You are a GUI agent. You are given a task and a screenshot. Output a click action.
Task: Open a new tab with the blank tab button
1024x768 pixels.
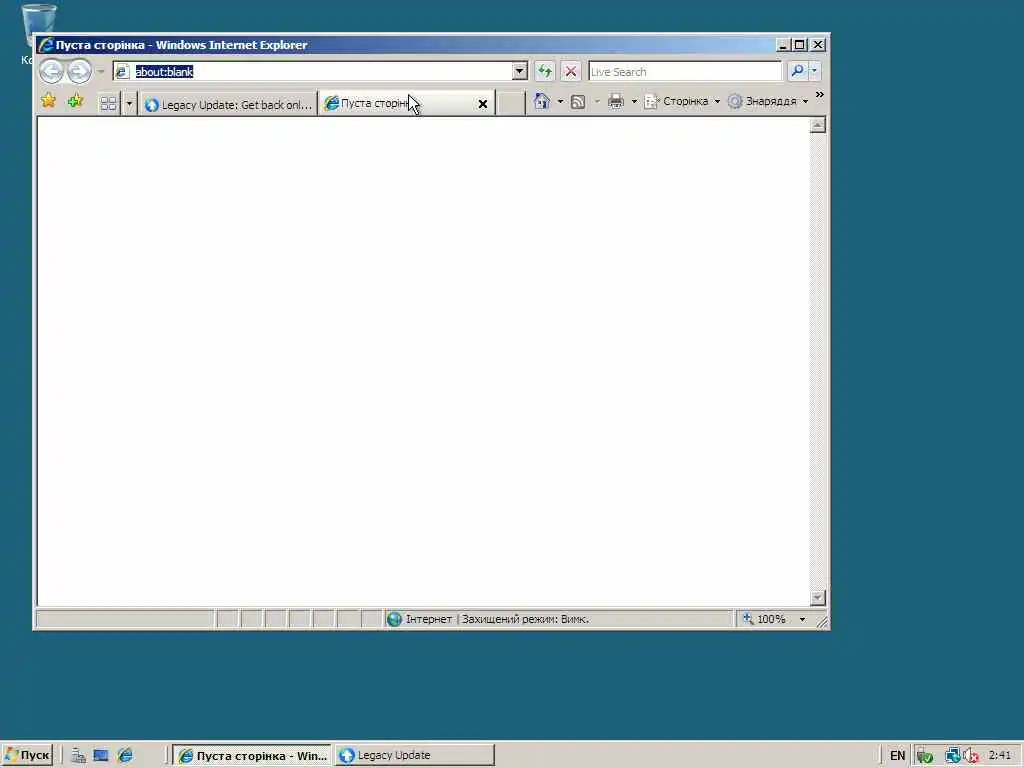point(511,103)
